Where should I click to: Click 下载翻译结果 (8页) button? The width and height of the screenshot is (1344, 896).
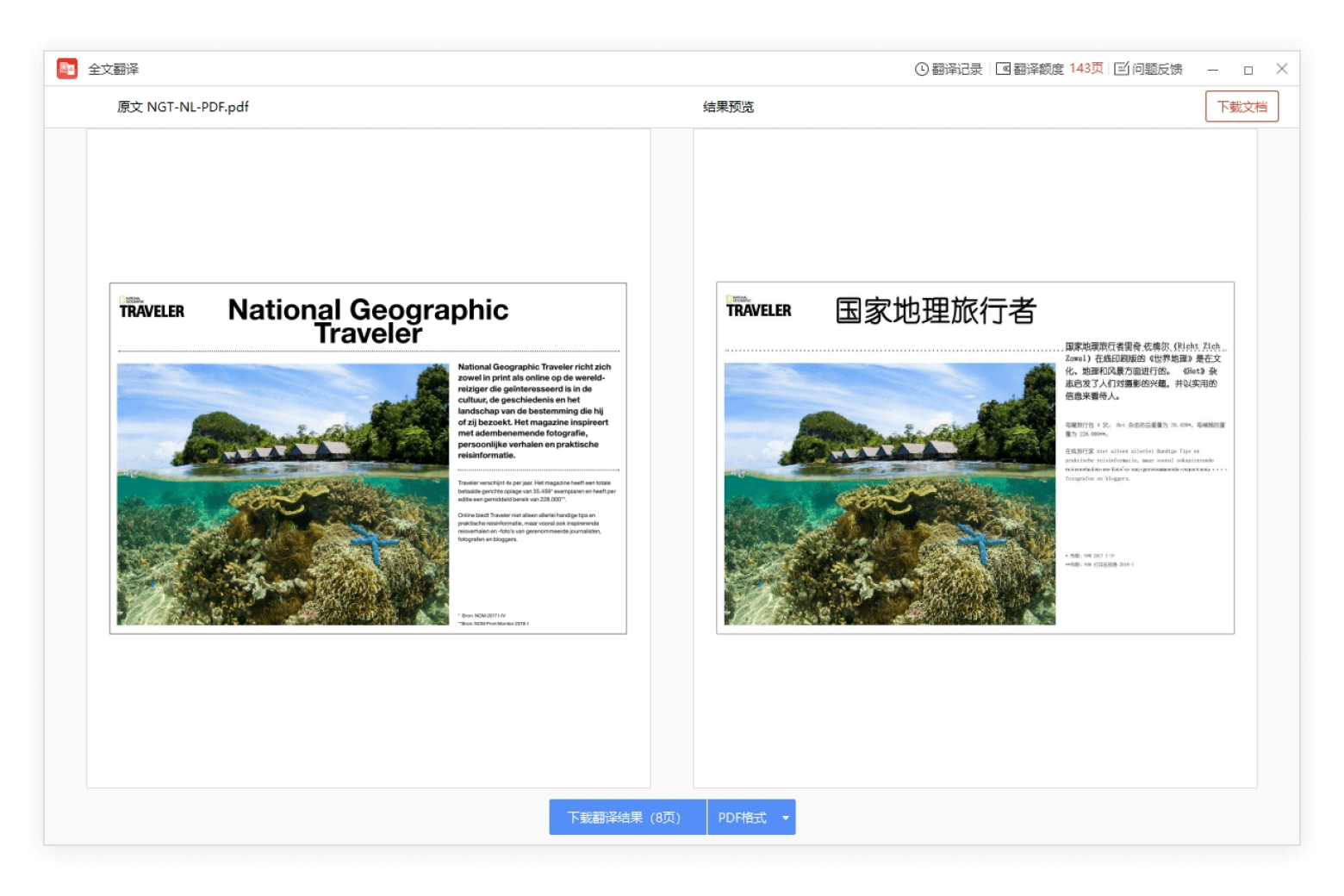pos(627,817)
